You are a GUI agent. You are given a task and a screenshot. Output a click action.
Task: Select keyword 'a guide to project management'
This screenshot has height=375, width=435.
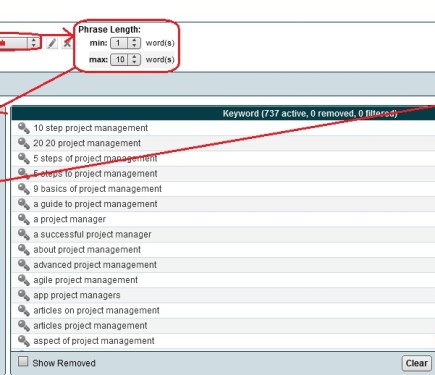coord(95,204)
